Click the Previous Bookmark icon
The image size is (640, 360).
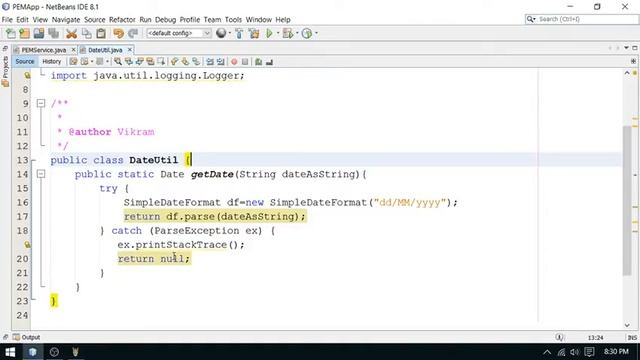tap(175, 62)
